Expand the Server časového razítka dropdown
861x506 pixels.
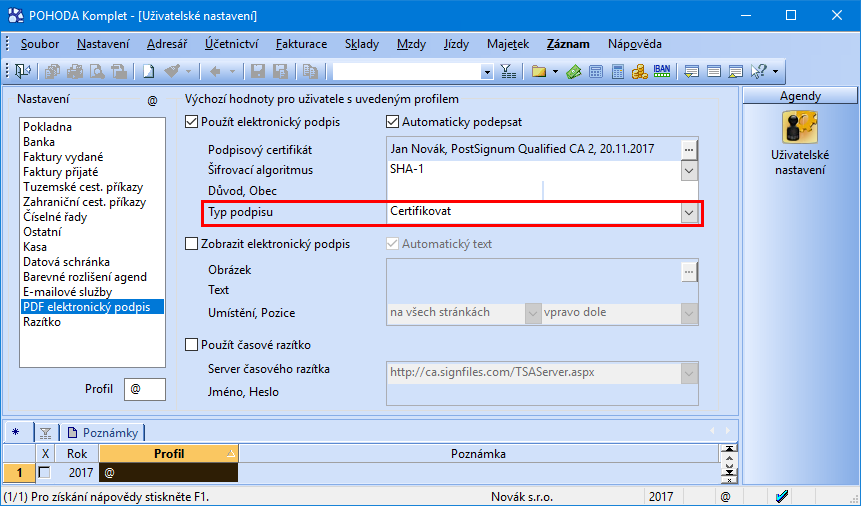tap(689, 374)
